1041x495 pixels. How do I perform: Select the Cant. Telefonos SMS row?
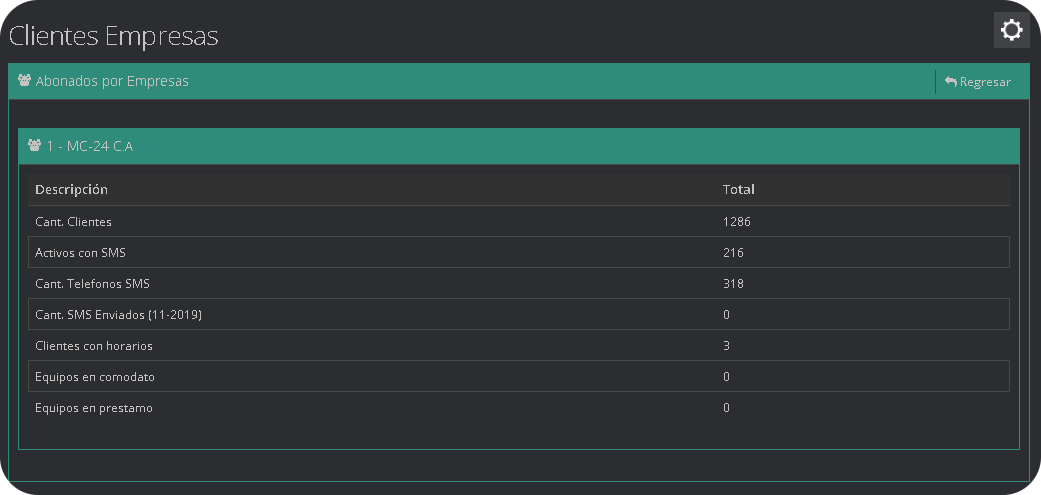pos(92,283)
